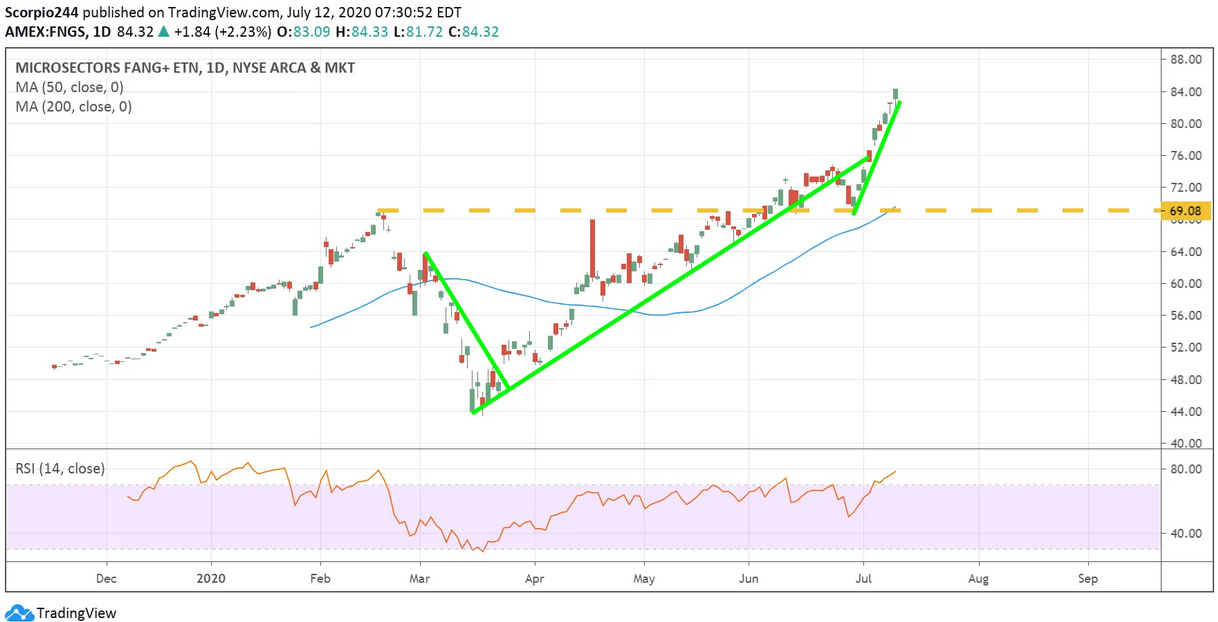The height and width of the screenshot is (622, 1218).
Task: Click the RSI pane 80.00 axis label
Action: coord(1186,470)
